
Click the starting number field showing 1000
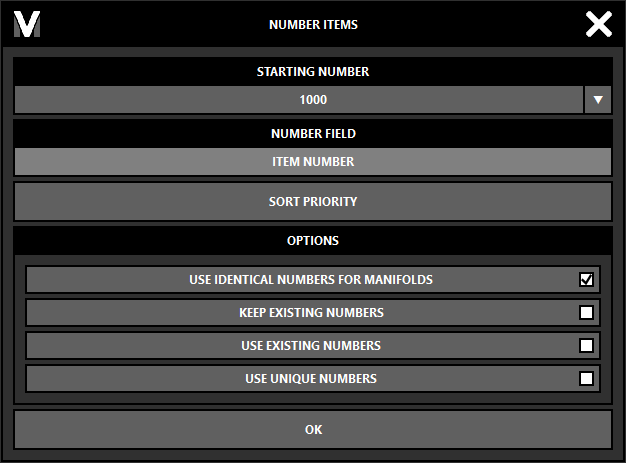click(298, 100)
